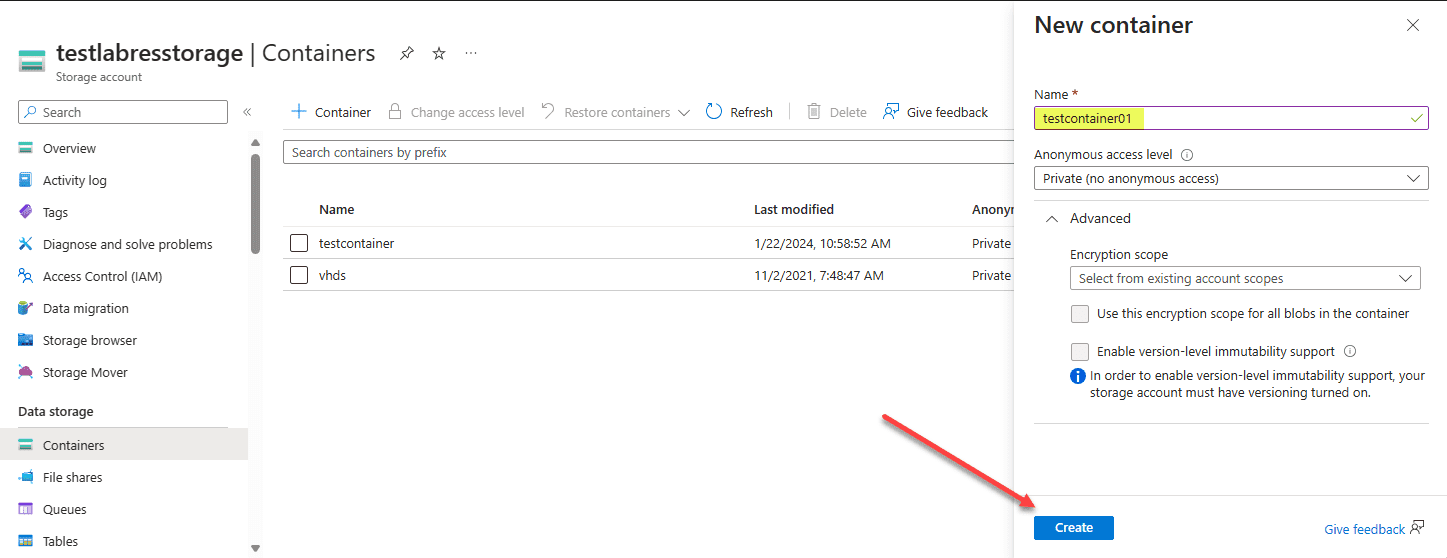Viewport: 1447px width, 558px height.
Task: Click the plus icon to add Container
Action: pos(299,112)
